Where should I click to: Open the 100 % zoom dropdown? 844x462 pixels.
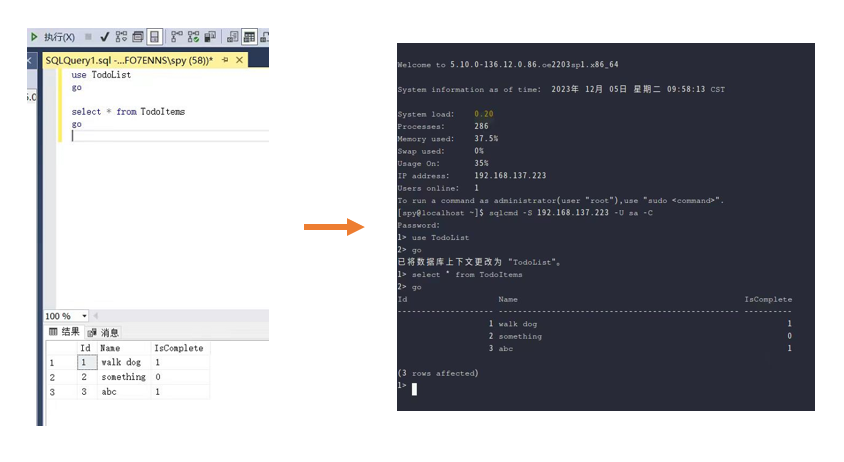pyautogui.click(x=84, y=316)
